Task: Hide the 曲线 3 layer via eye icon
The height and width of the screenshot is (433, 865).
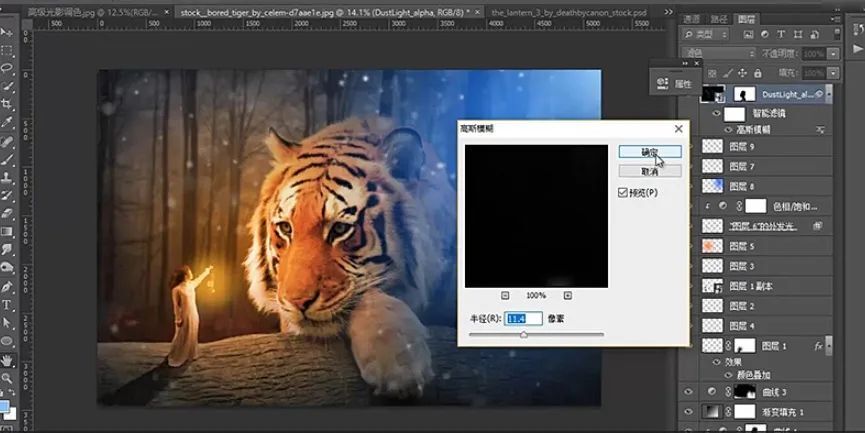Action: tap(688, 392)
